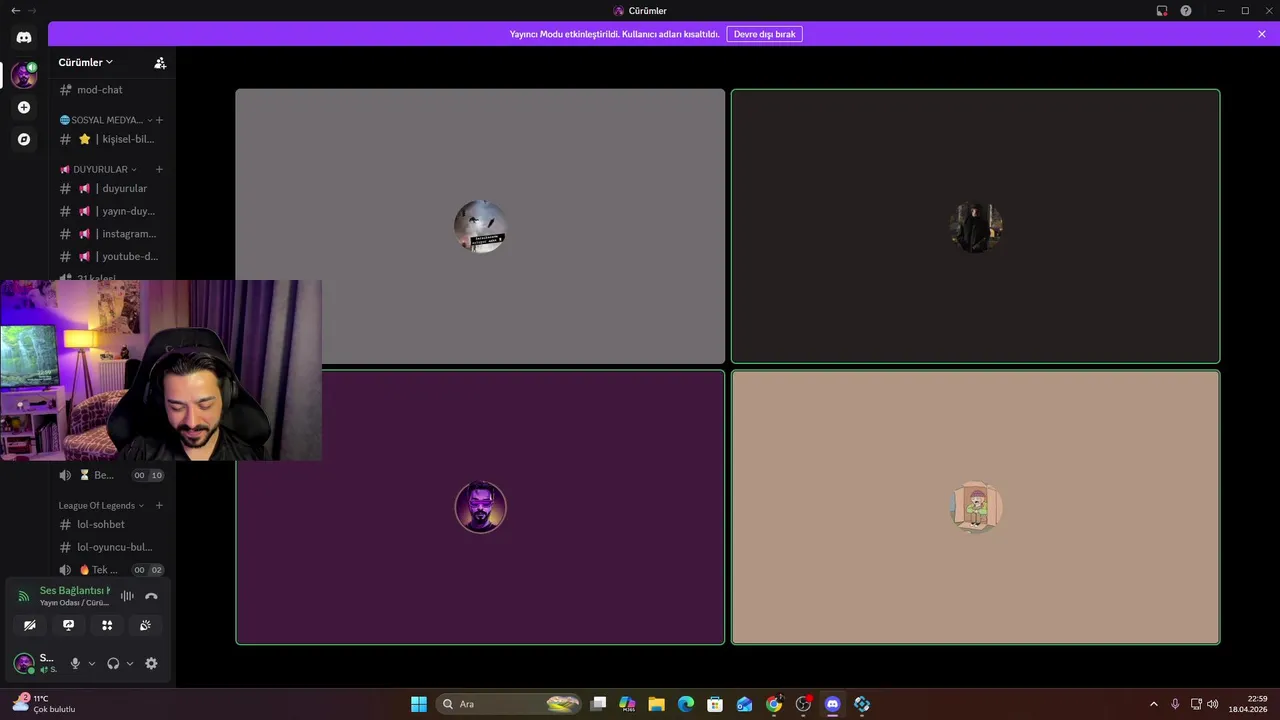Open the soundboard button
This screenshot has width=1280, height=720.
(x=145, y=625)
